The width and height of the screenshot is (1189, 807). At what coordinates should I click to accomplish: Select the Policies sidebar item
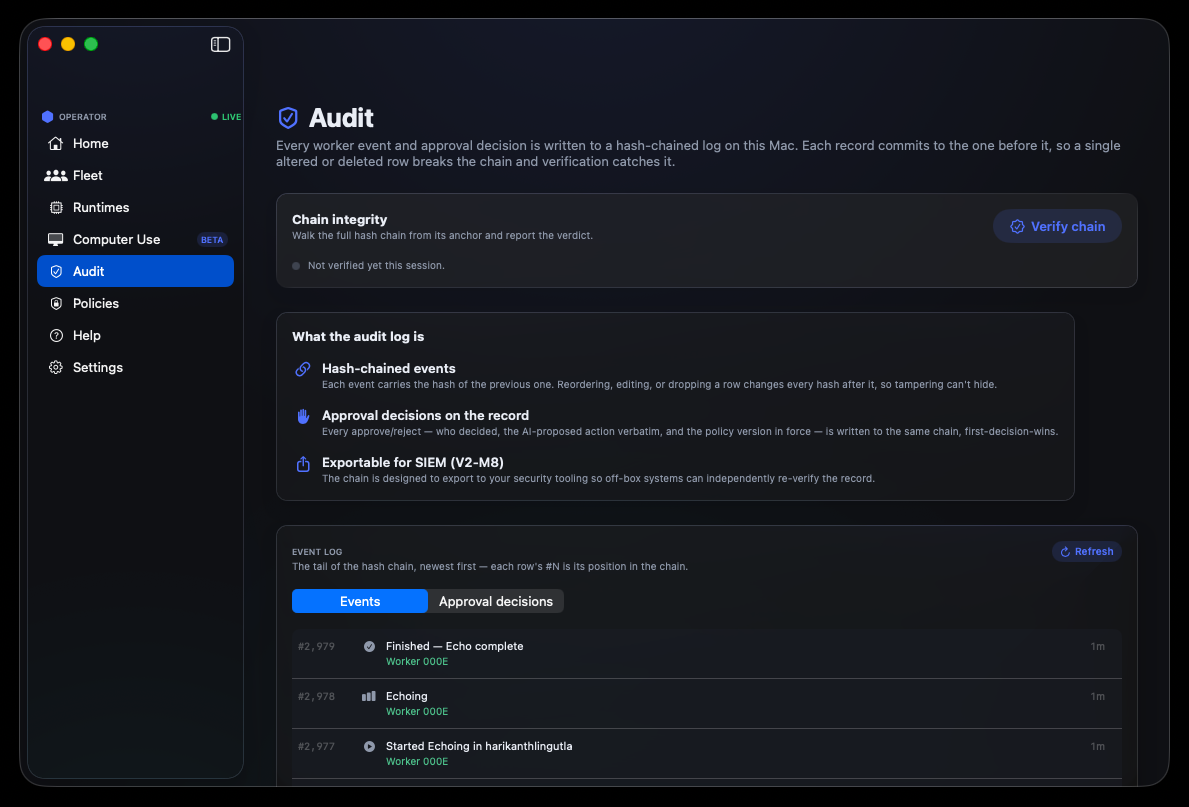[x=135, y=303]
